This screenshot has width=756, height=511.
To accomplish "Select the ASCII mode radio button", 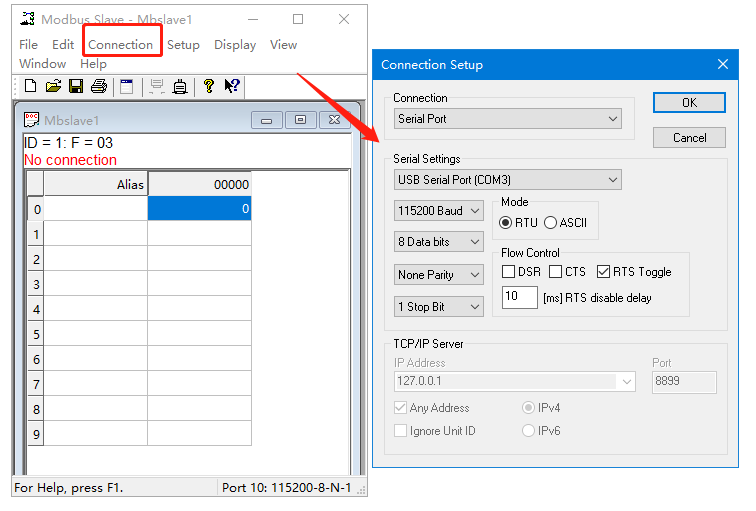I will (550, 223).
